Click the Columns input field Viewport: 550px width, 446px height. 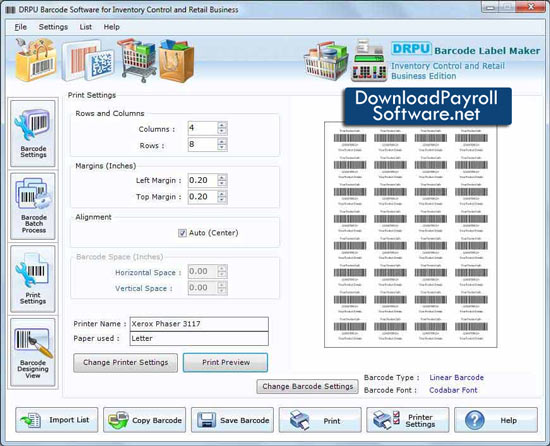tap(203, 128)
